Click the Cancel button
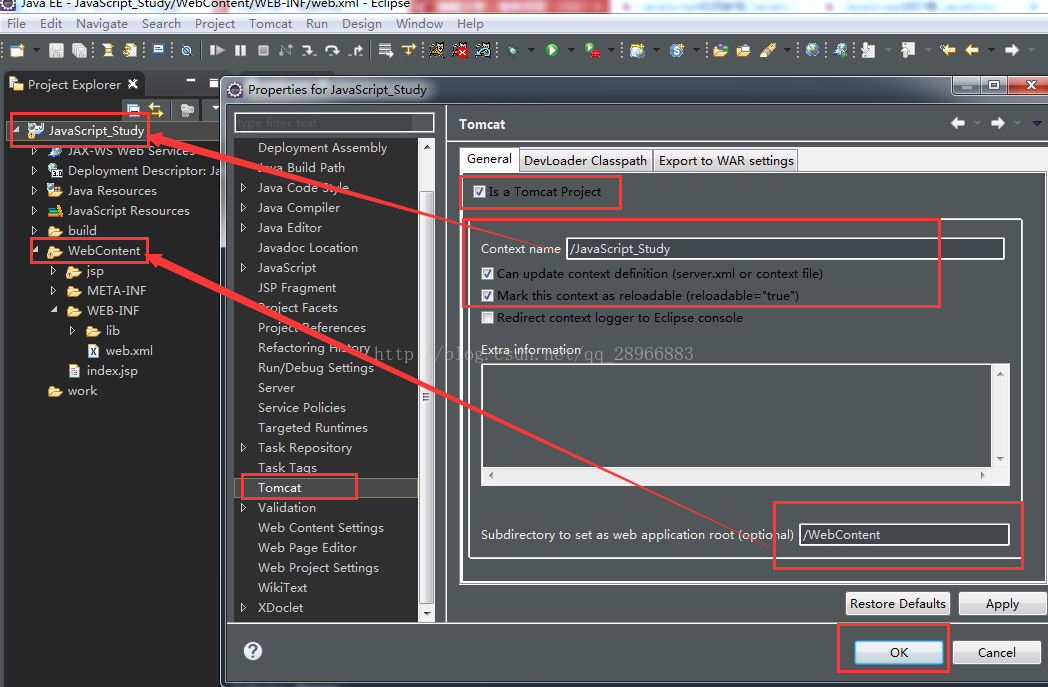The width and height of the screenshot is (1048, 687). coord(997,652)
